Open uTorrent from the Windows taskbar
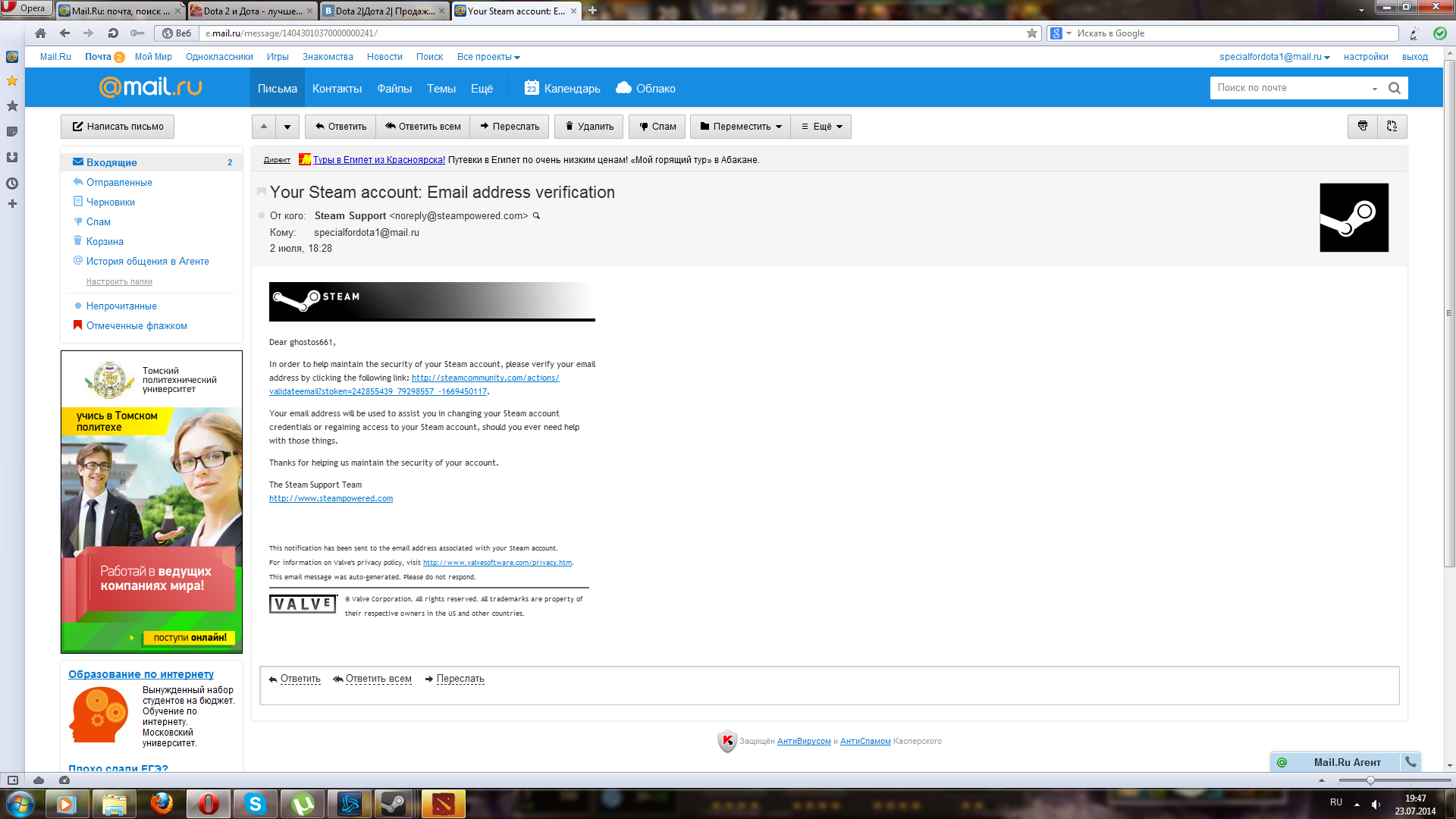Image resolution: width=1456 pixels, height=819 pixels. click(x=302, y=804)
